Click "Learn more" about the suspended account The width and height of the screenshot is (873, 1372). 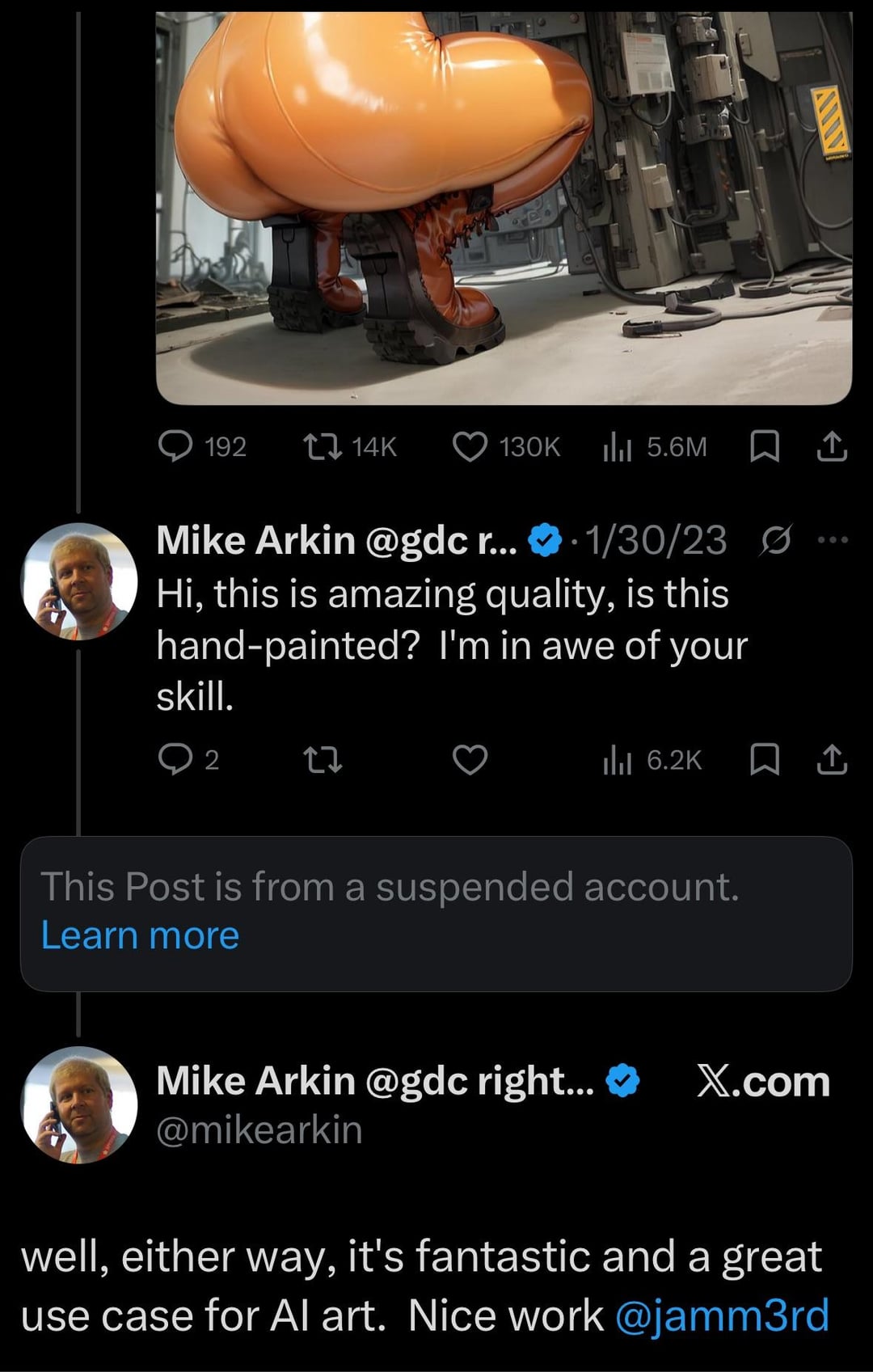(140, 935)
